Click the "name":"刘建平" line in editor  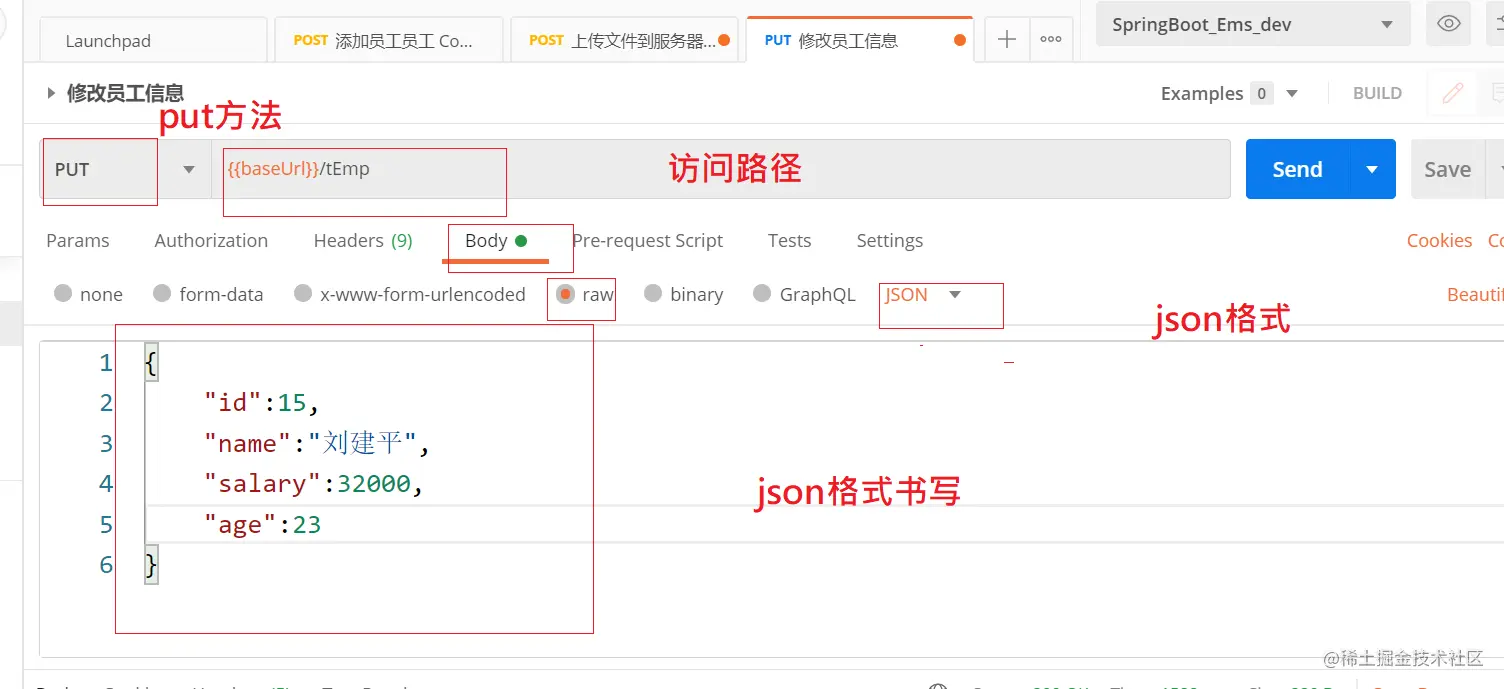pos(316,443)
